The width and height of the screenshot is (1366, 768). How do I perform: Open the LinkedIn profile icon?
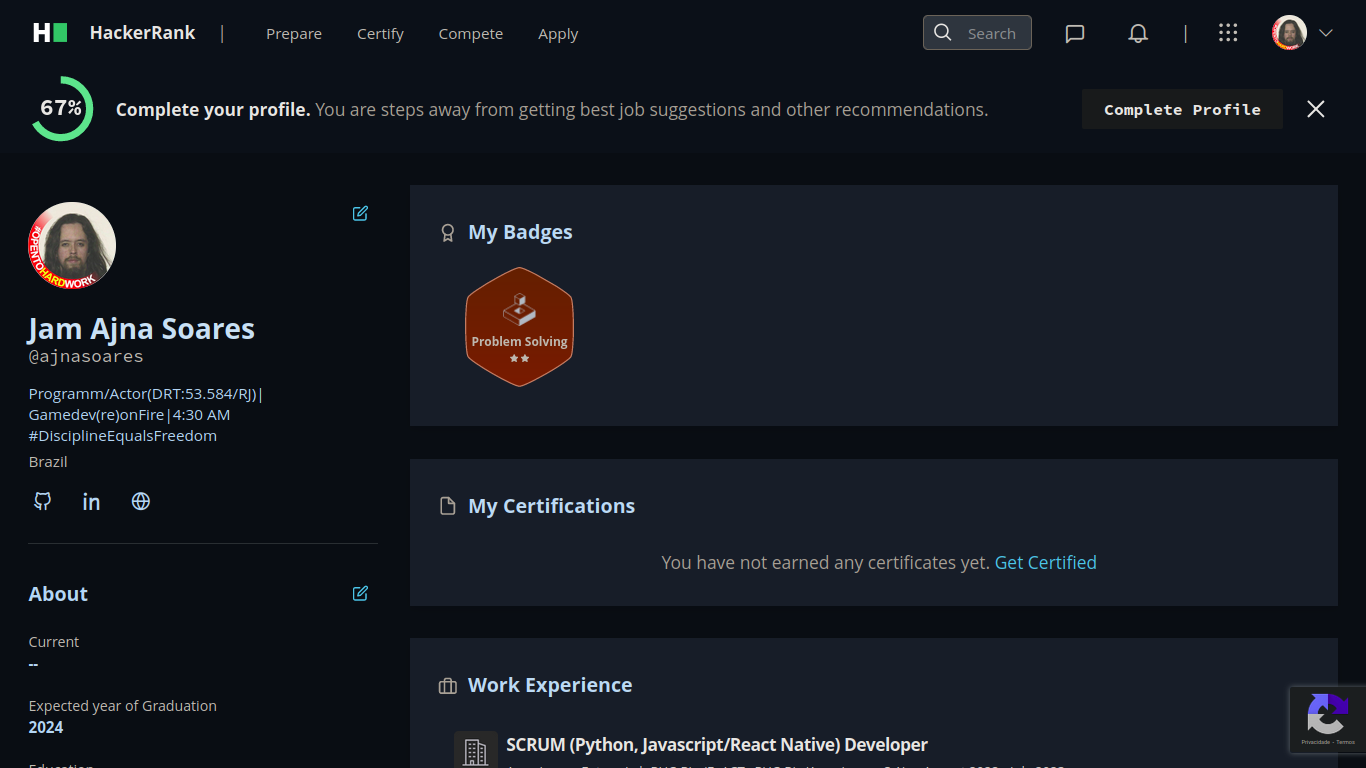(x=91, y=501)
